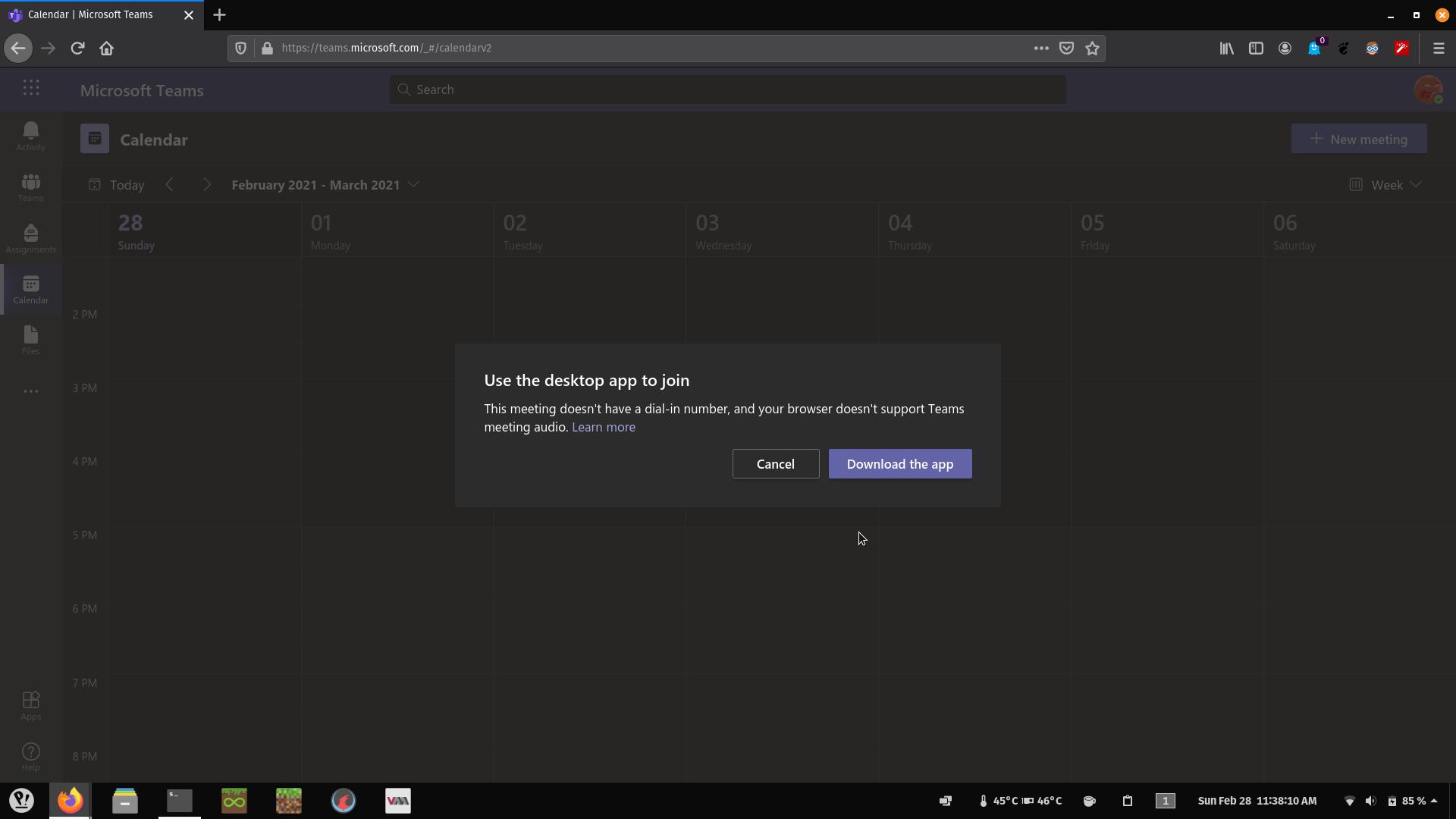1456x819 pixels.
Task: Open the Week view dropdown
Action: pyautogui.click(x=1385, y=184)
